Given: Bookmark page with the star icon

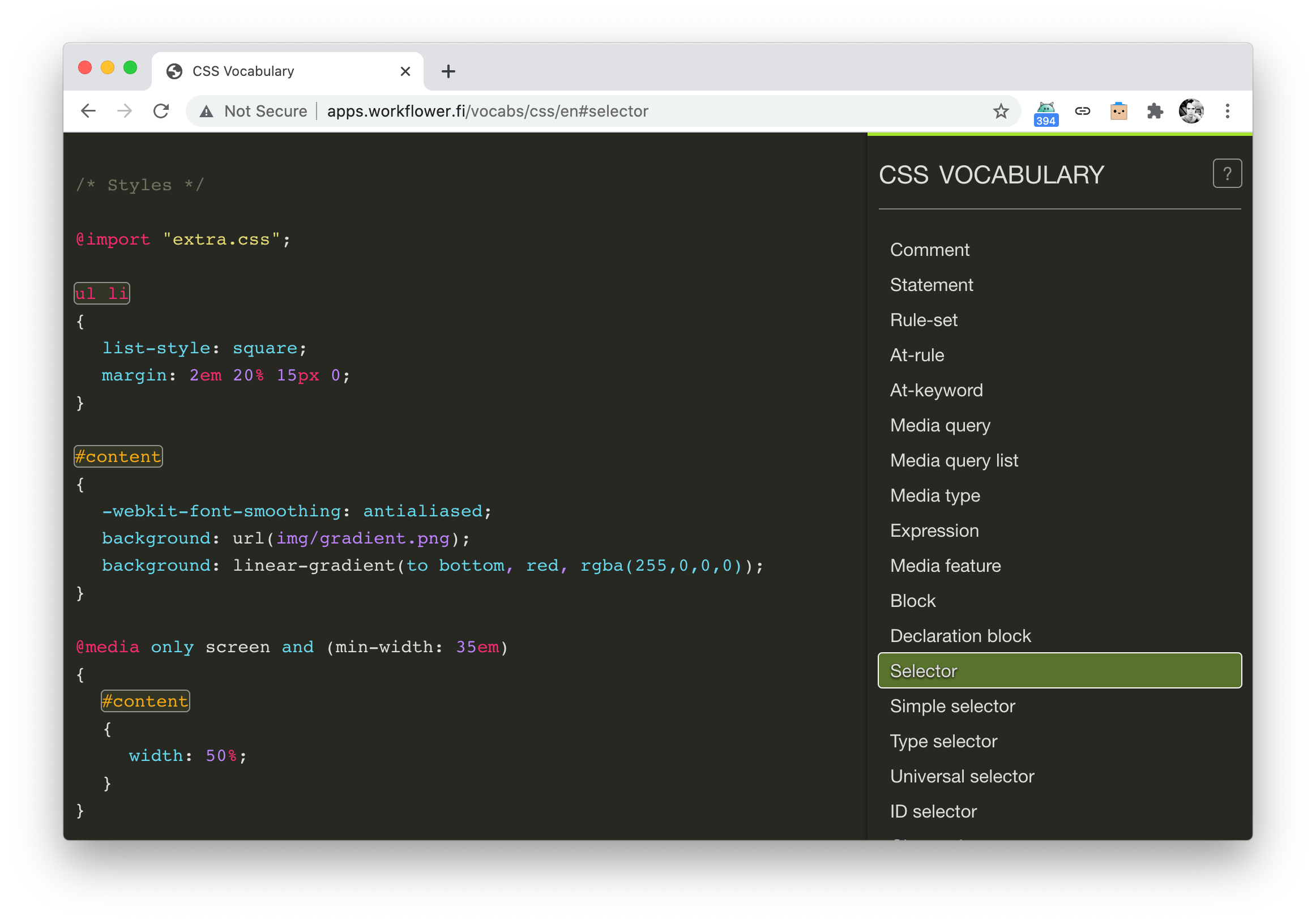Looking at the screenshot, I should click(1000, 110).
